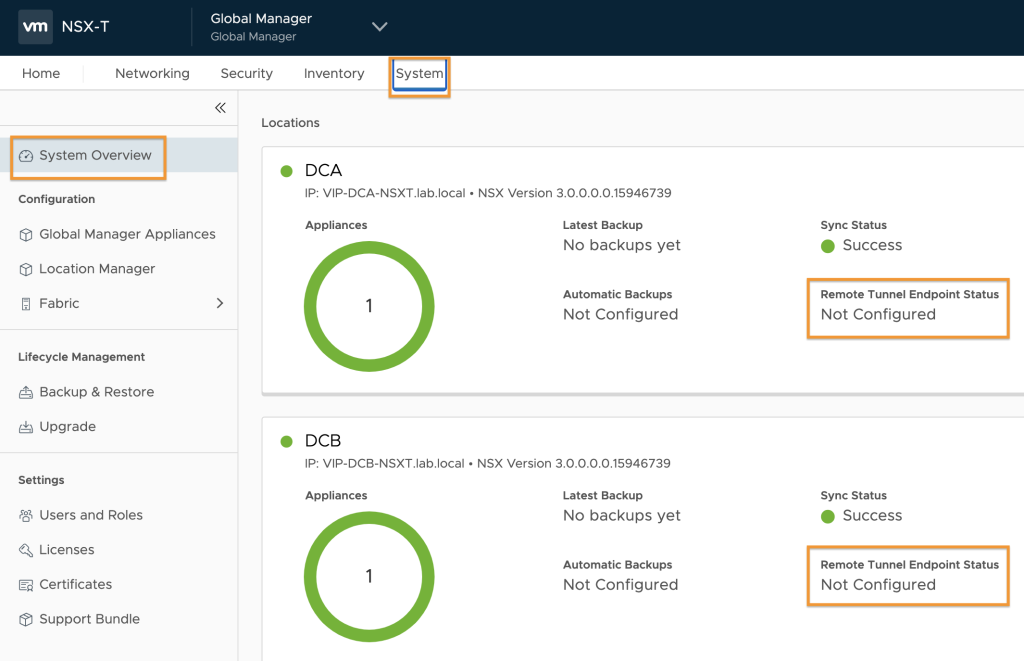Switch to the Security tab
This screenshot has height=661, width=1024.
[x=247, y=73]
